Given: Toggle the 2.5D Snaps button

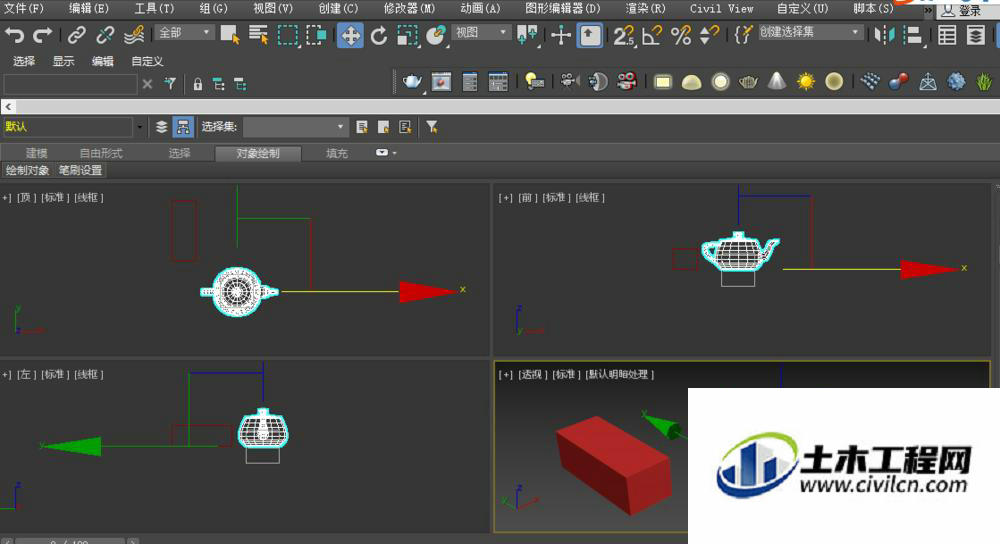Looking at the screenshot, I should [x=623, y=35].
